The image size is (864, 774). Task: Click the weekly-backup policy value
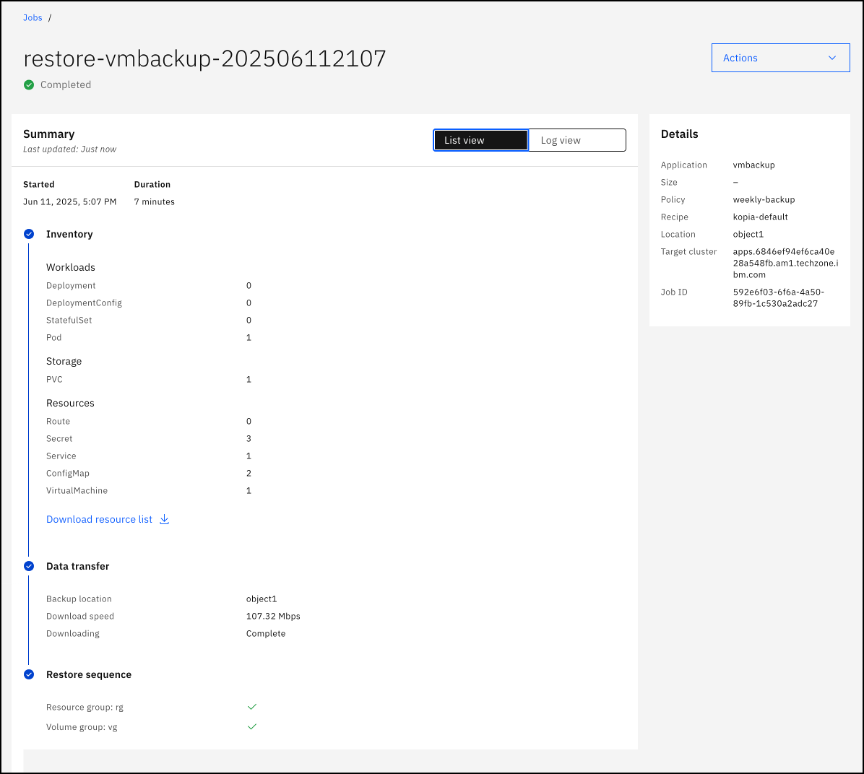(763, 200)
